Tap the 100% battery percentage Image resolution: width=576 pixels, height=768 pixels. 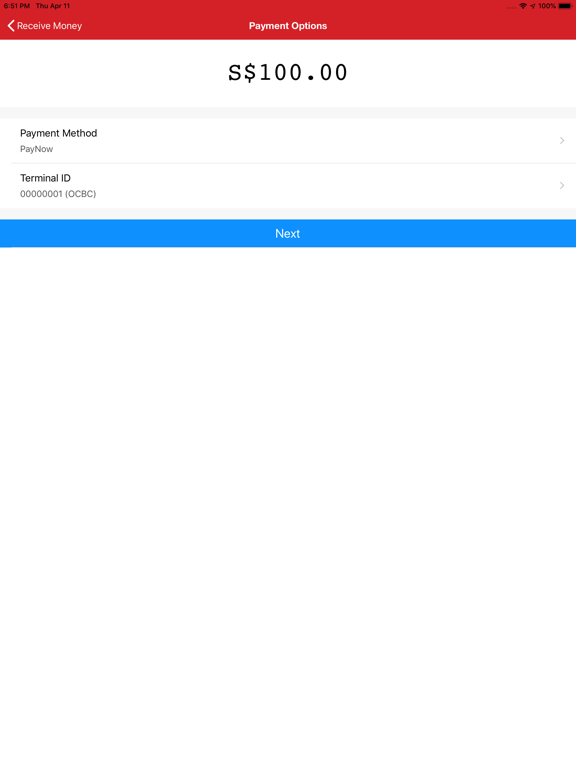[547, 6]
